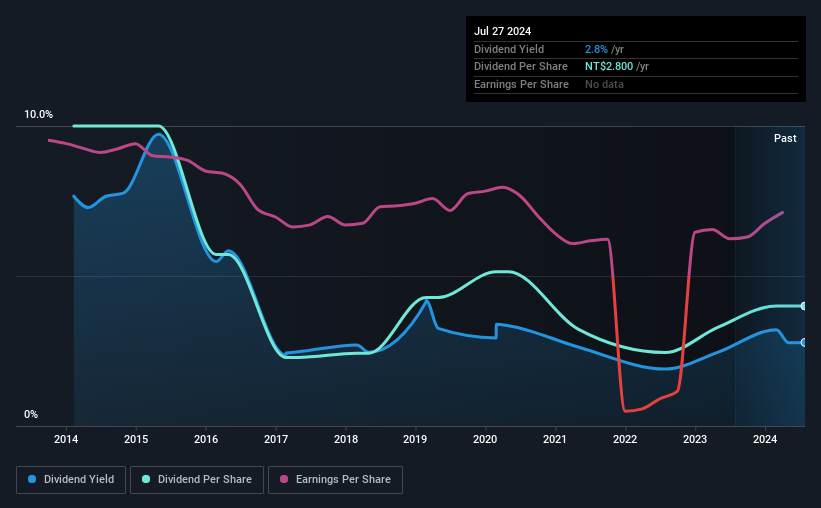Click the Jul 27 2024 tooltip date

(503, 31)
